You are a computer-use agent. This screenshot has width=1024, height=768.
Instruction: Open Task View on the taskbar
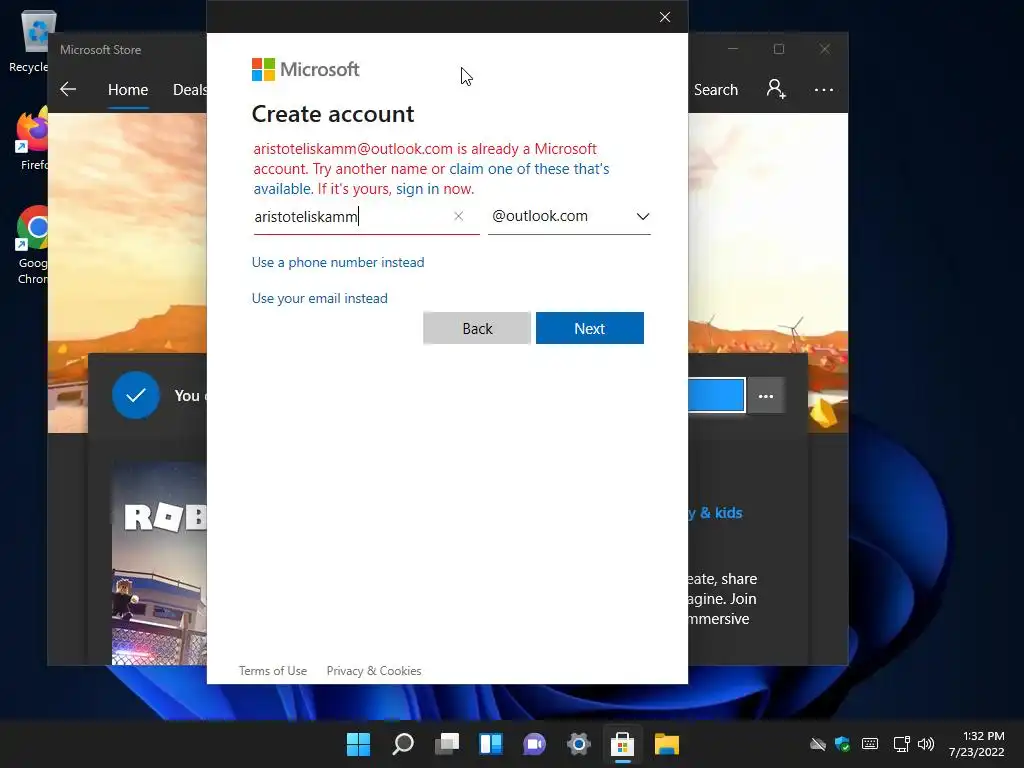click(447, 744)
